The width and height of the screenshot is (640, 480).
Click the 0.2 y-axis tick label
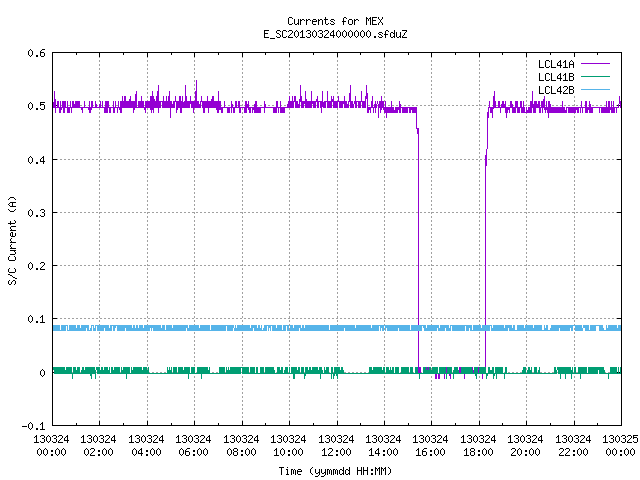(36, 266)
